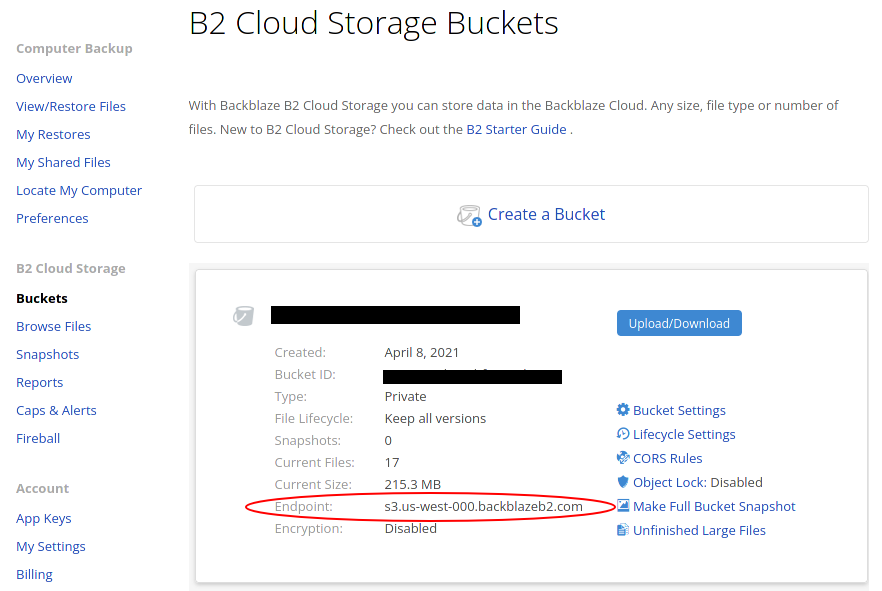The image size is (882, 591).
Task: Click the shield icon for Object Lock
Action: pos(623,482)
